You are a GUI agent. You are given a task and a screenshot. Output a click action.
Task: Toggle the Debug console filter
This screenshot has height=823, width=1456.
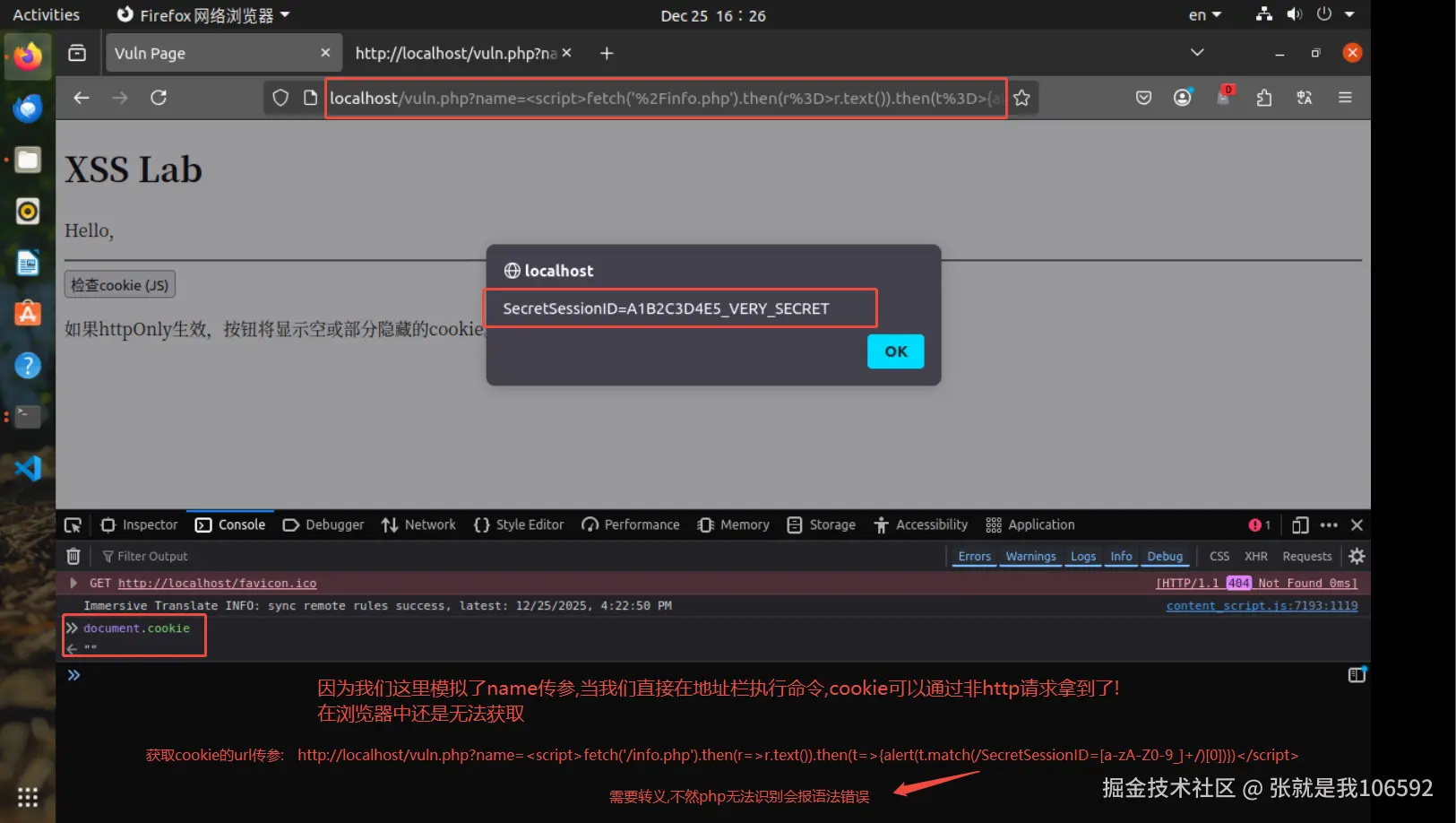[1165, 557]
